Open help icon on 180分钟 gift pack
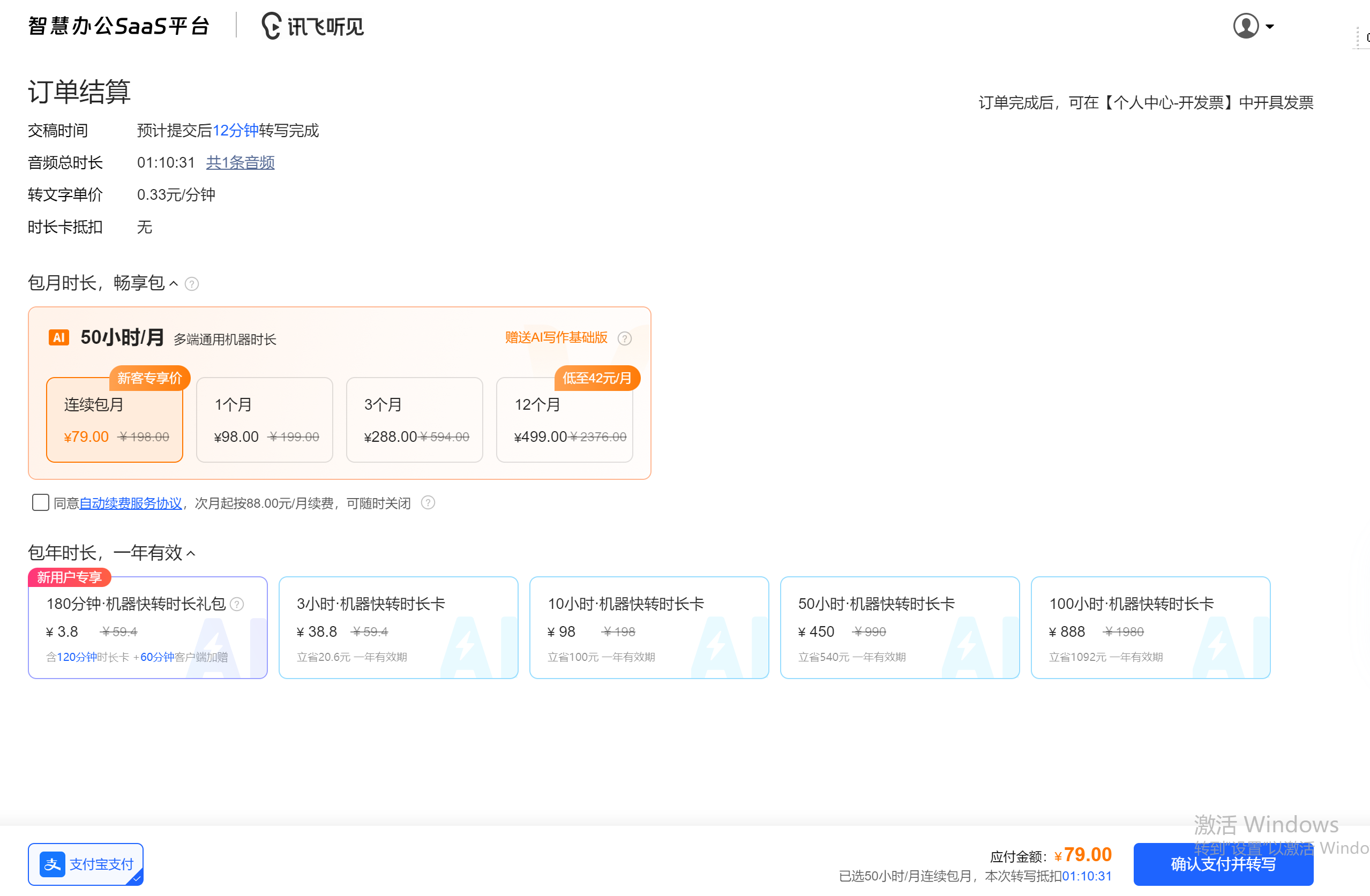 click(x=237, y=604)
